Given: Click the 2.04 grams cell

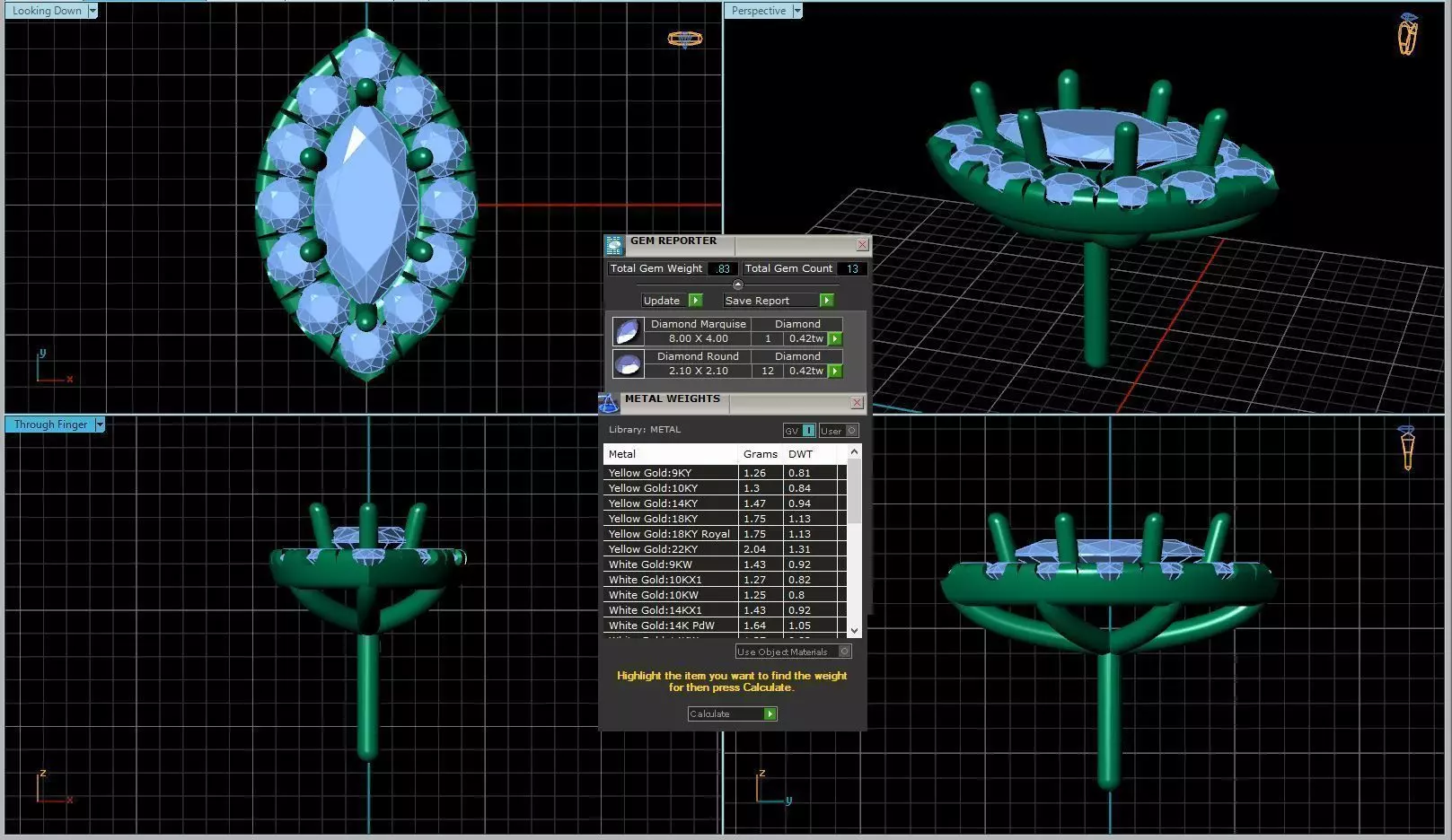Looking at the screenshot, I should click(761, 549).
